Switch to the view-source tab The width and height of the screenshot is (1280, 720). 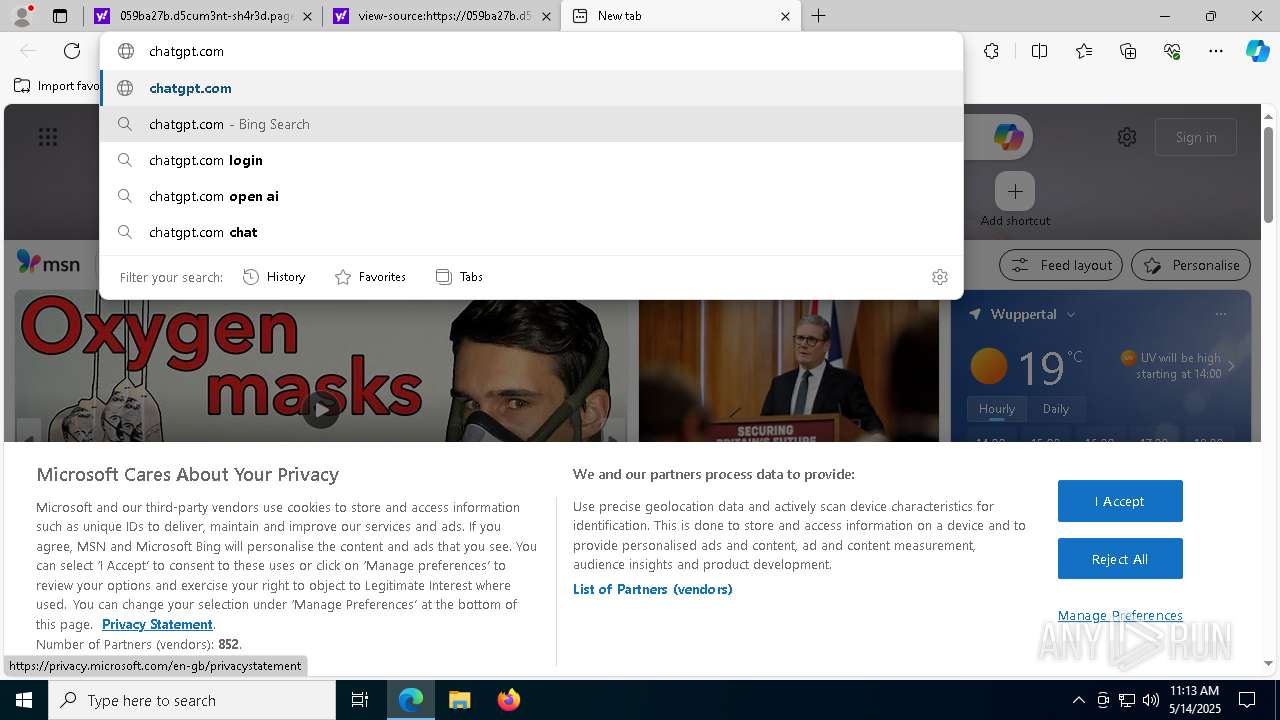tap(440, 16)
